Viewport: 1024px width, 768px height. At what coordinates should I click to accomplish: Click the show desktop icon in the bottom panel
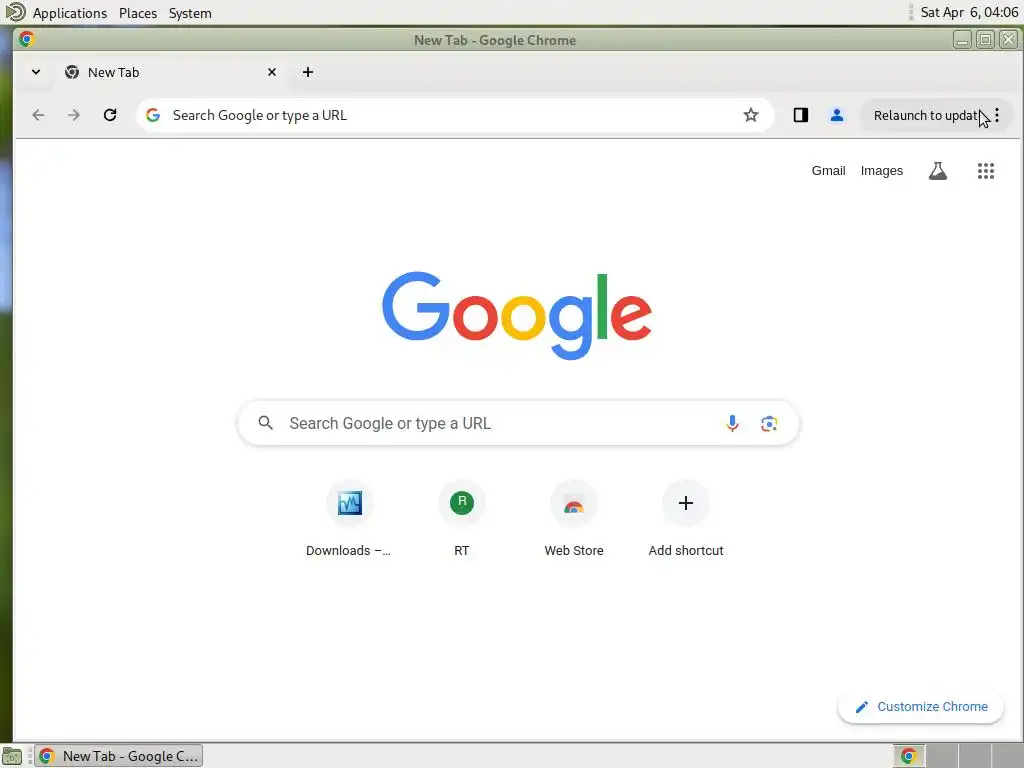pos(12,756)
